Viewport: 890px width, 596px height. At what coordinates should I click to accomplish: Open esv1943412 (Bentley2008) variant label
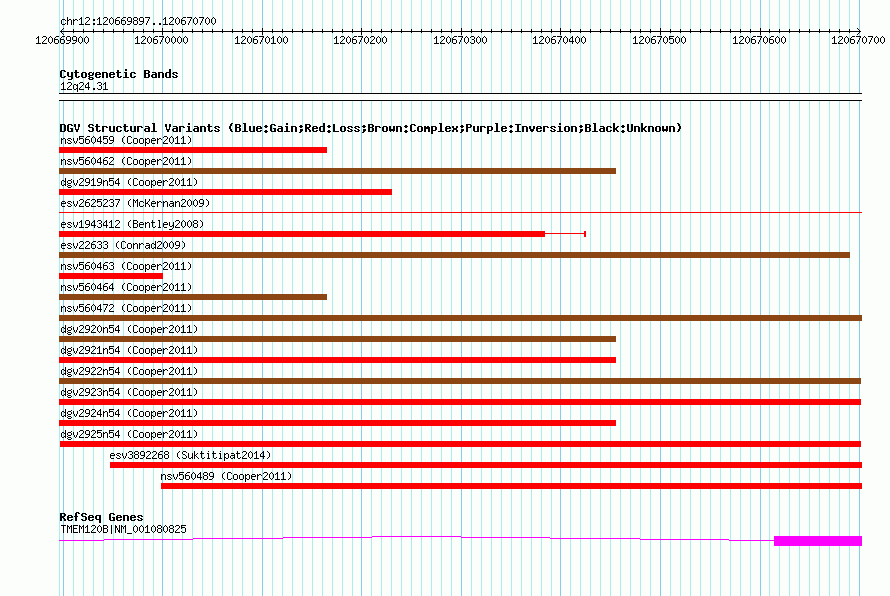[132, 224]
